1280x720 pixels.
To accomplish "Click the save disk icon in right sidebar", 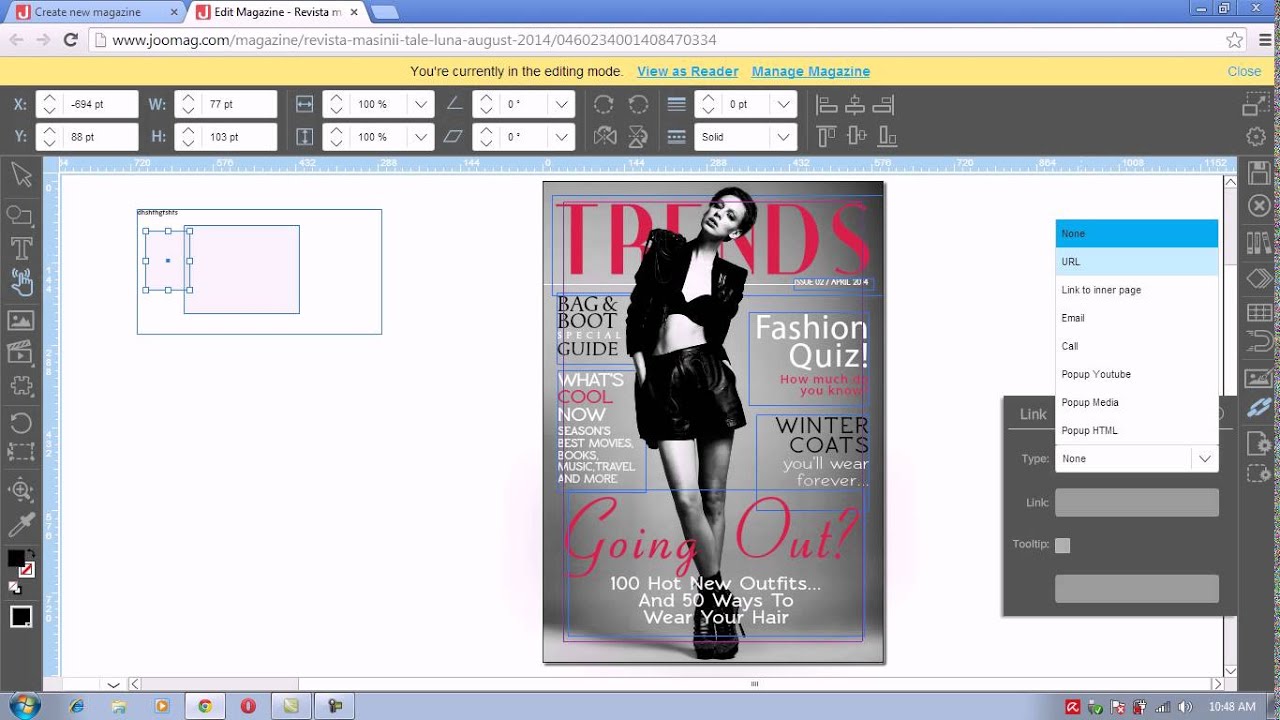I will [x=1259, y=172].
